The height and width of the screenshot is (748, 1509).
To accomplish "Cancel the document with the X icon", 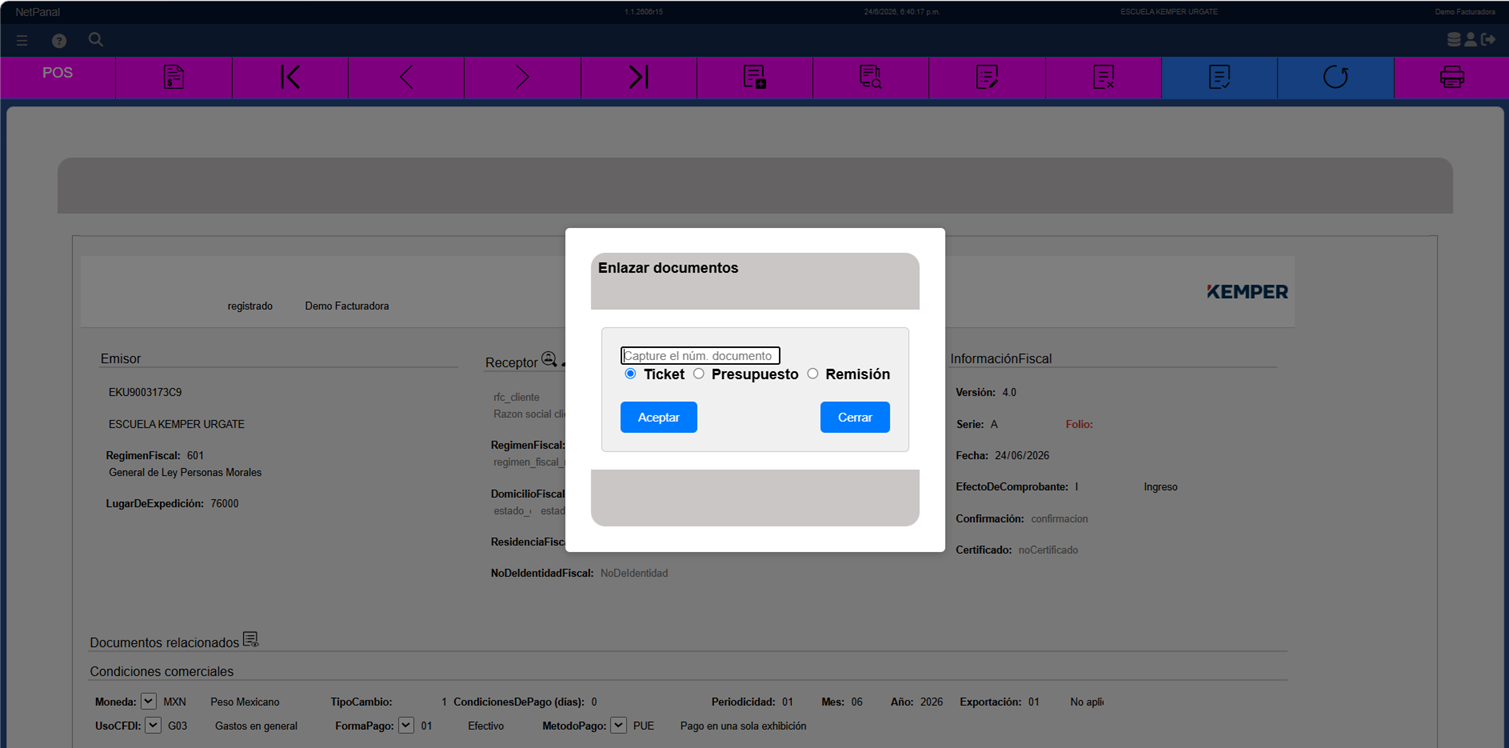I will pyautogui.click(x=1103, y=77).
